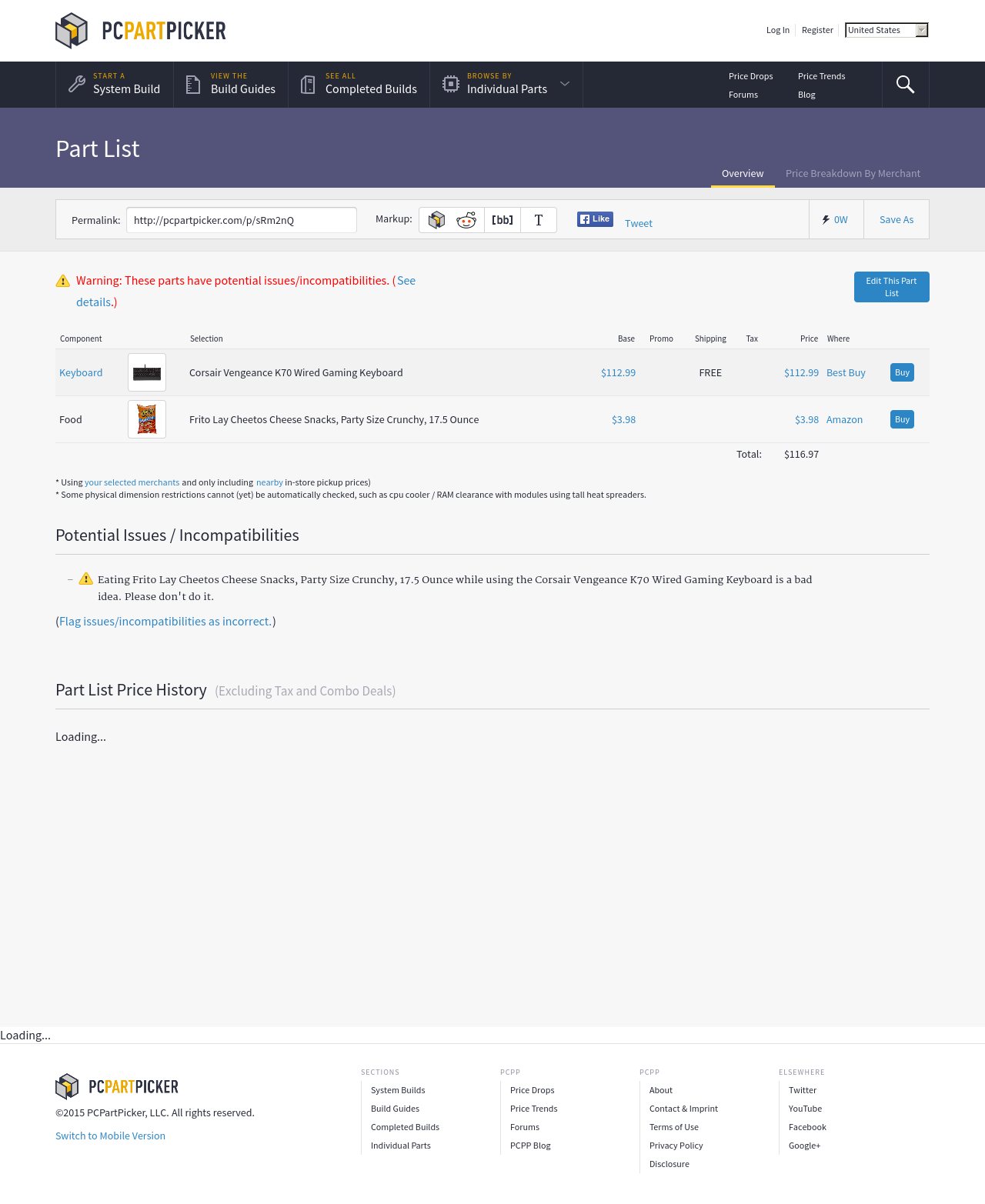Click the keyboard total price $112.99

(x=801, y=372)
